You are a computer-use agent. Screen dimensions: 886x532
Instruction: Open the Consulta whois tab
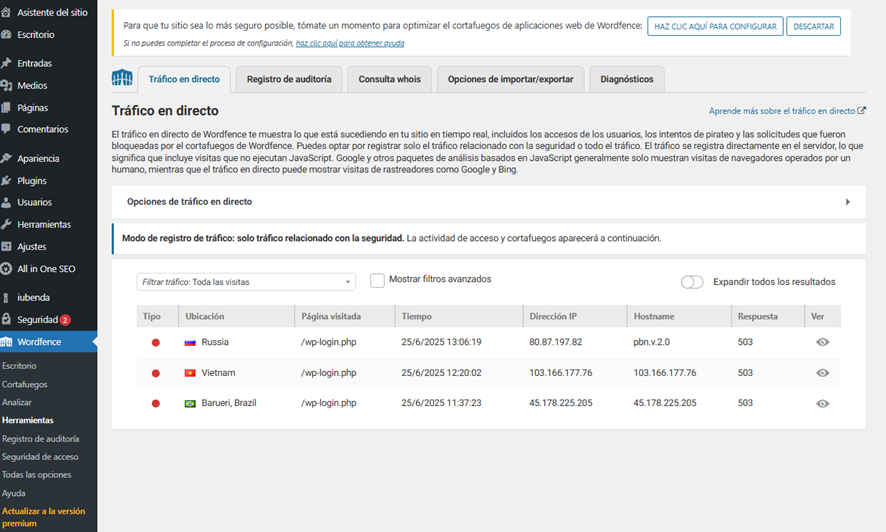point(389,79)
